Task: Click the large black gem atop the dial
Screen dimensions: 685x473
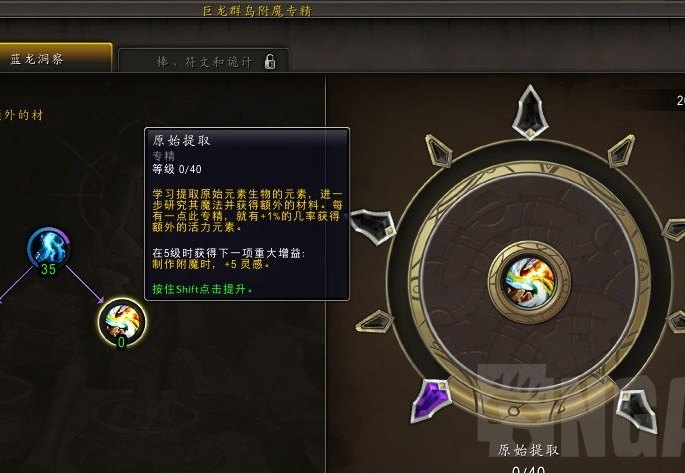Action: tap(530, 112)
